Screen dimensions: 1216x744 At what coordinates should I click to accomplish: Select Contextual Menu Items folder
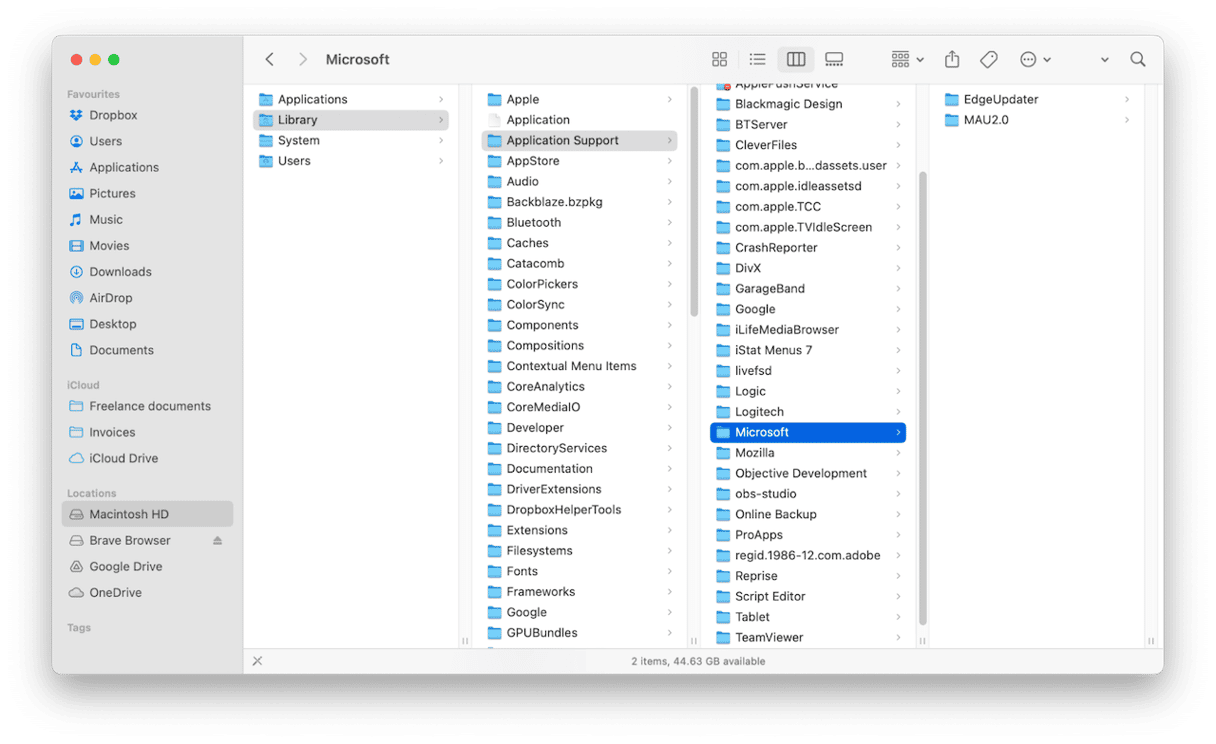[579, 366]
